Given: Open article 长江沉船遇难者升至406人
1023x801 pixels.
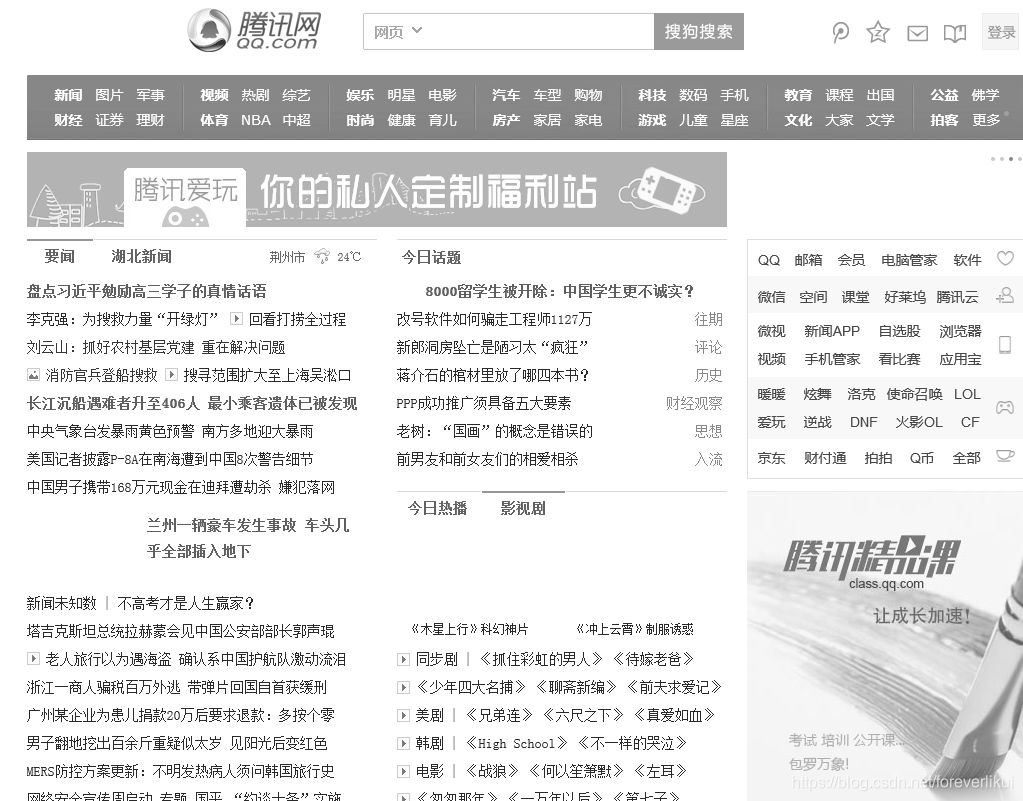Looking at the screenshot, I should 113,403.
